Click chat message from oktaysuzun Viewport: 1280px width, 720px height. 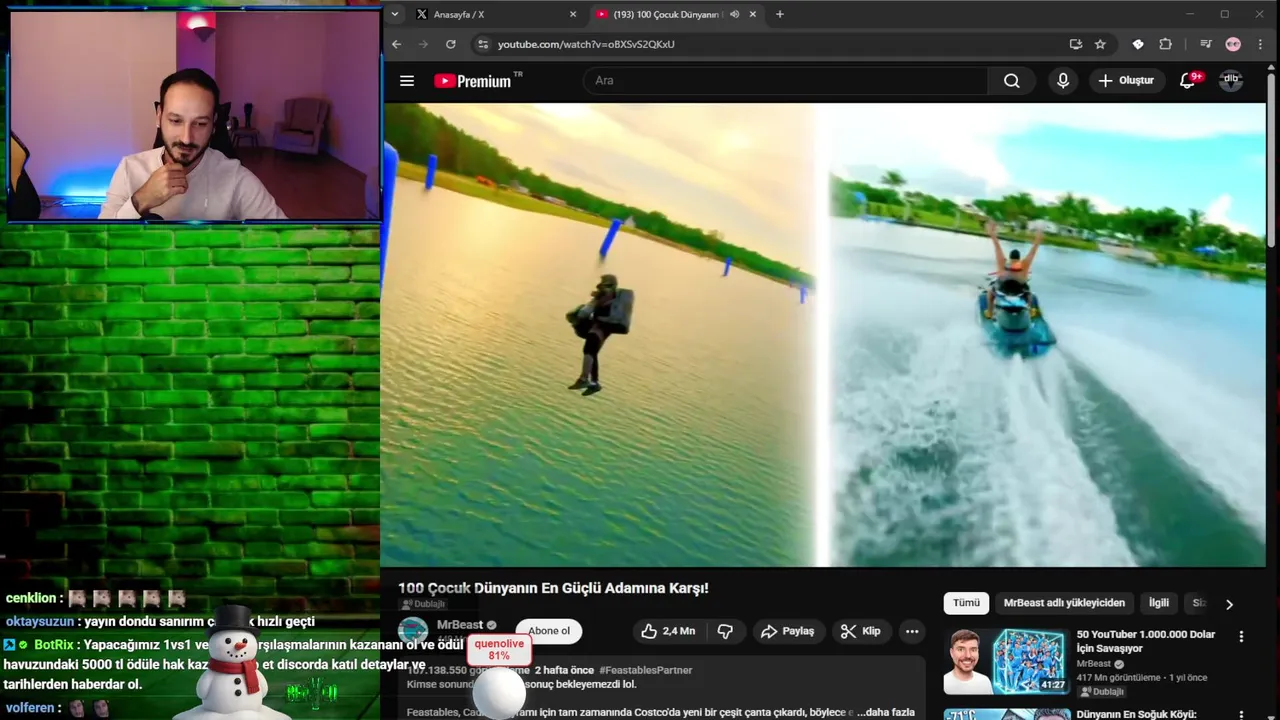160,621
